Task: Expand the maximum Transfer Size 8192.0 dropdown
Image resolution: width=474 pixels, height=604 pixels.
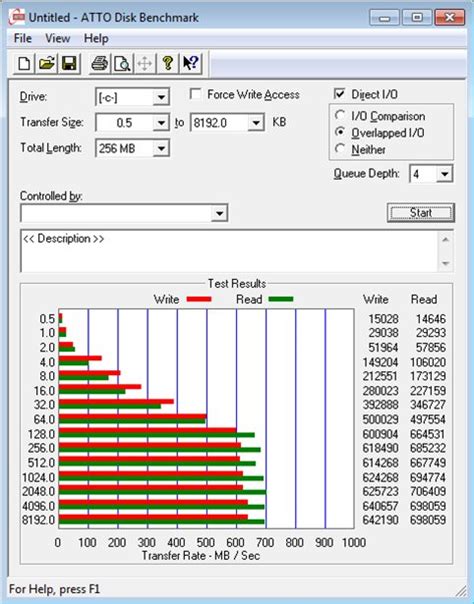Action: 256,123
